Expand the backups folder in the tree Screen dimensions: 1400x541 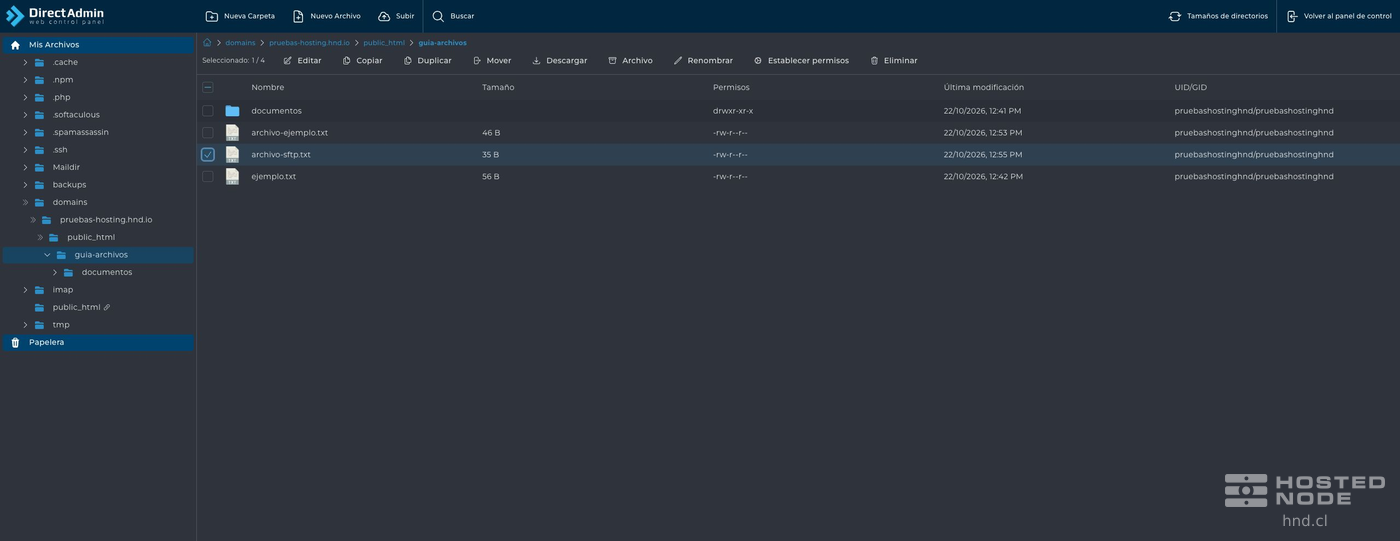coord(26,185)
